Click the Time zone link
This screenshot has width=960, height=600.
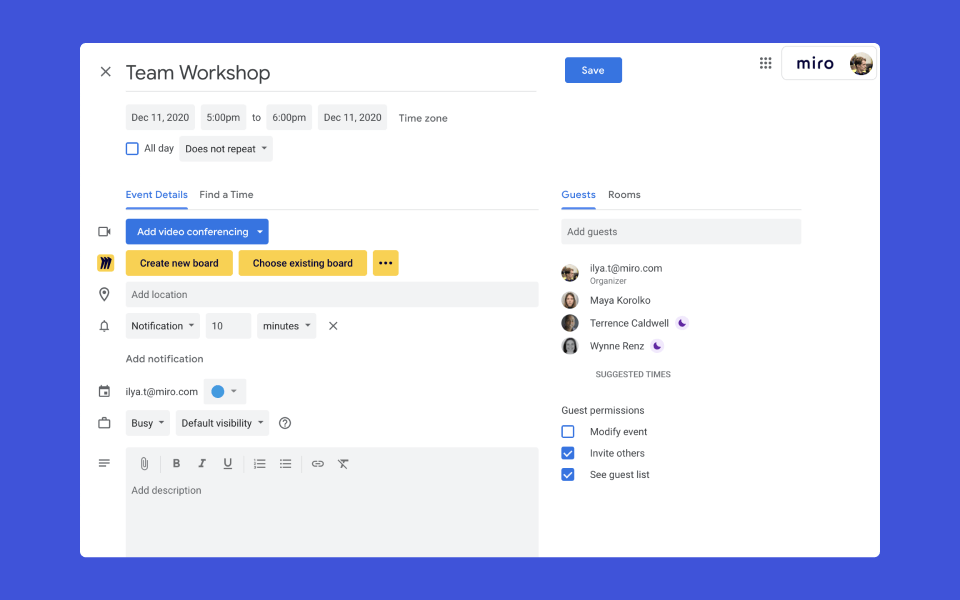pos(423,118)
